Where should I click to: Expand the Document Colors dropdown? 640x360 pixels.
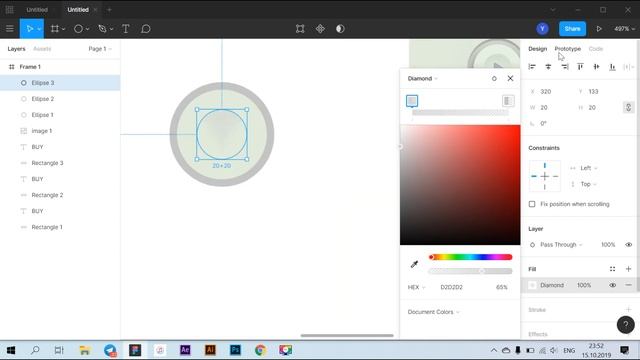pyautogui.click(x=433, y=312)
